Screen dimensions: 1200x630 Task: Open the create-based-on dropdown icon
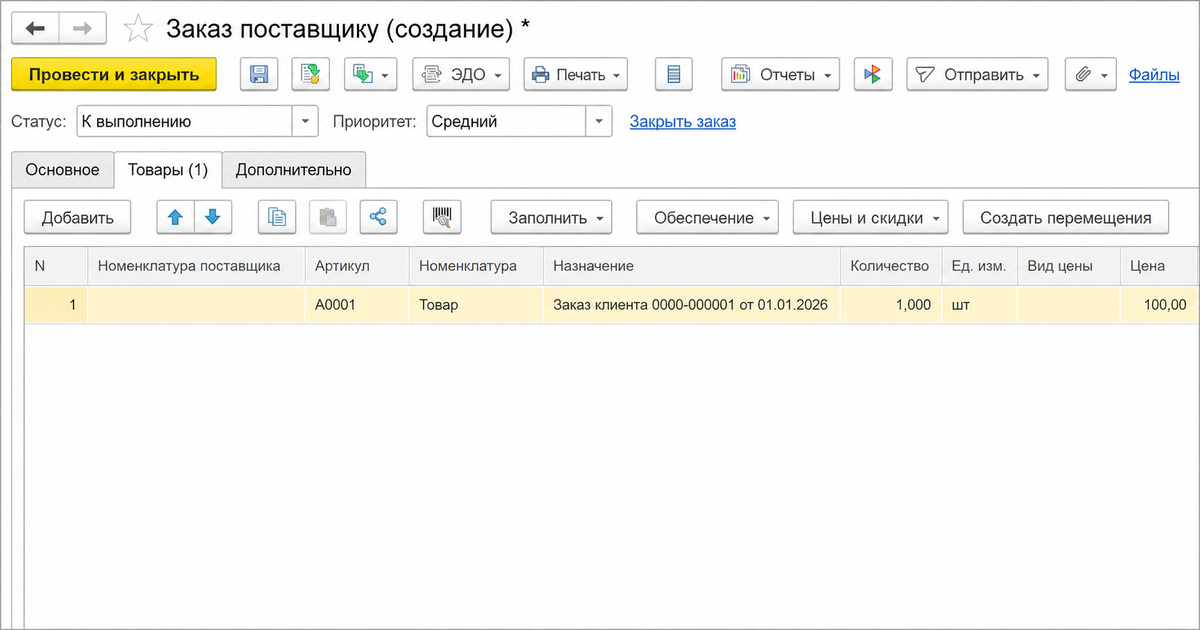click(x=371, y=74)
